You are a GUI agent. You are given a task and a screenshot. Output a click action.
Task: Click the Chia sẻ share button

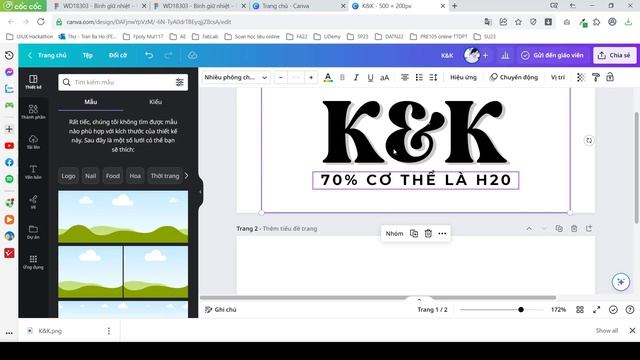coord(614,55)
